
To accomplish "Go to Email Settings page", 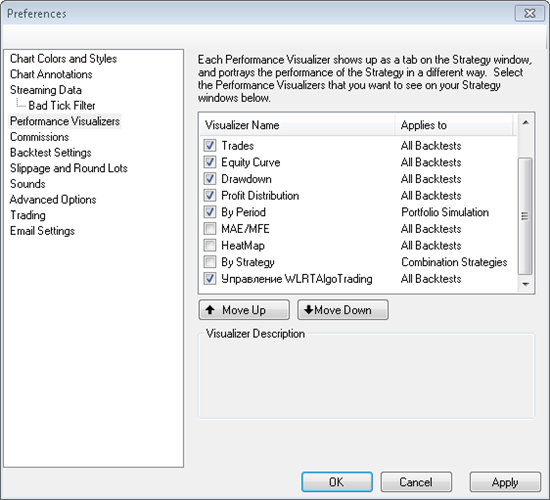I will tap(42, 231).
